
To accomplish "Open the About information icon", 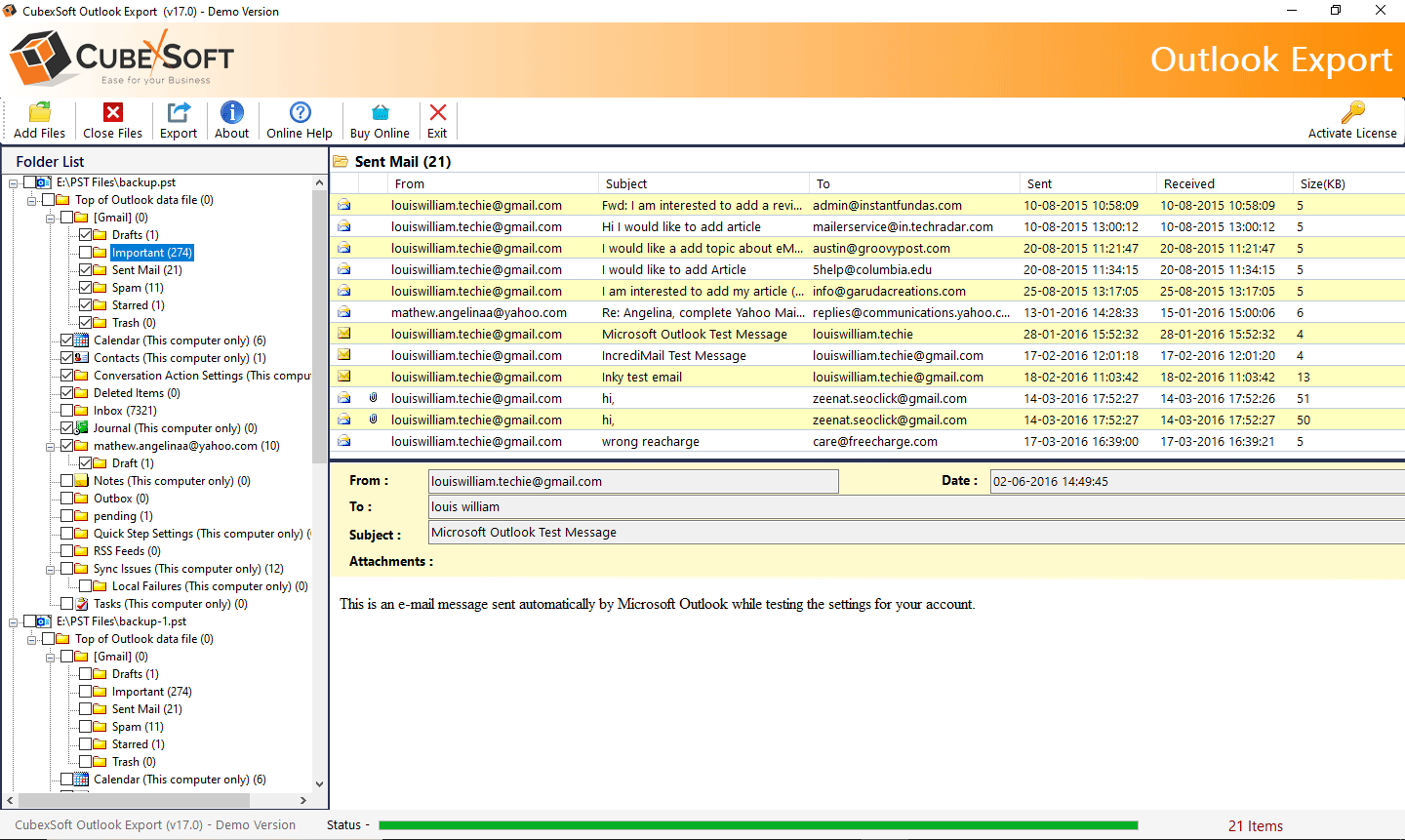I will click(232, 113).
